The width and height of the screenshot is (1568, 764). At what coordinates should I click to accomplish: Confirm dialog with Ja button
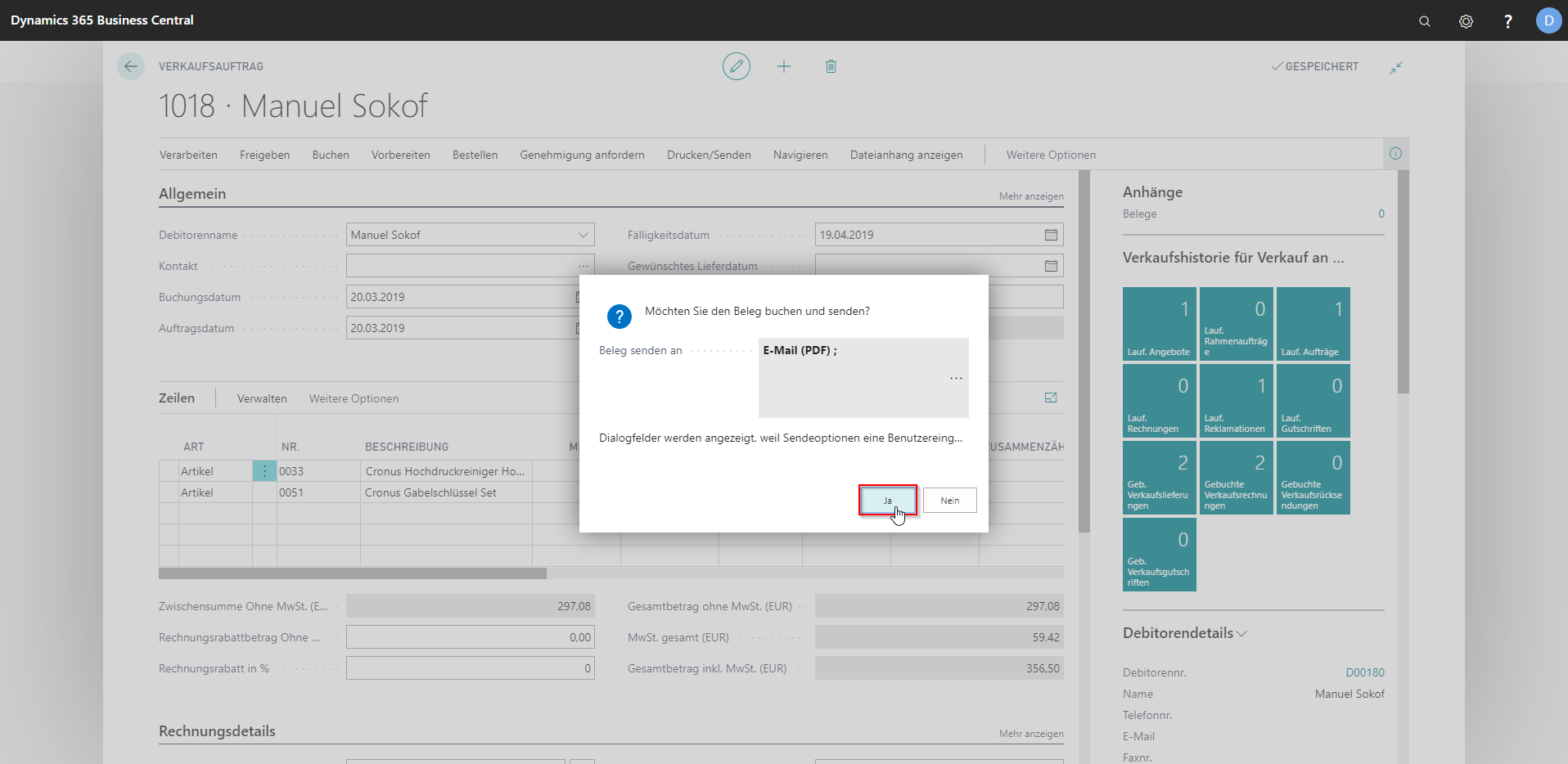click(x=888, y=500)
